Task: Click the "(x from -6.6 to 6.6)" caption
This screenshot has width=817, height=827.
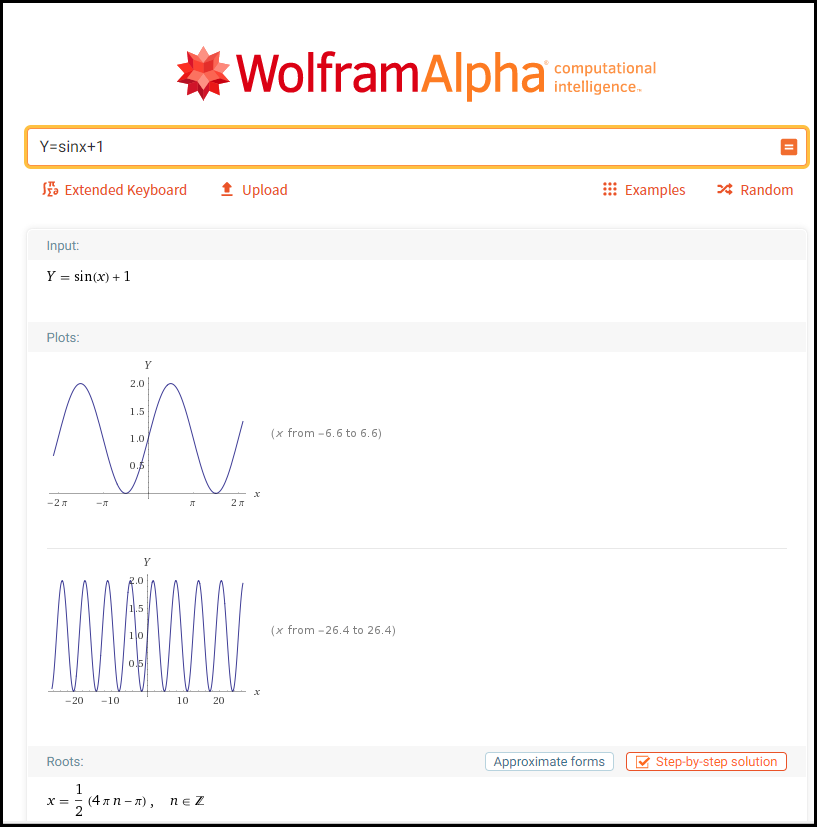Action: (326, 434)
